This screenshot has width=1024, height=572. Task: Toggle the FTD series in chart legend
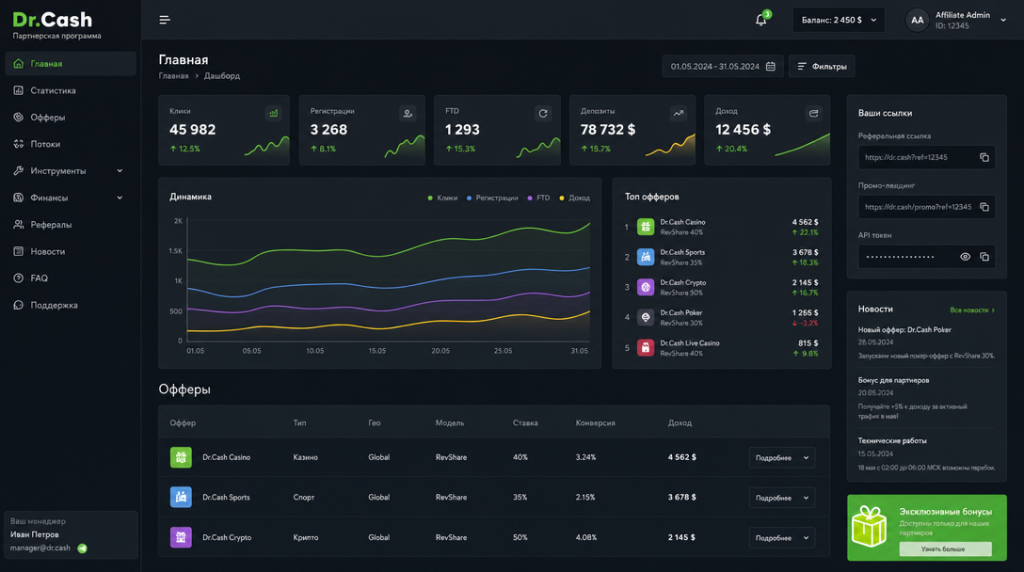click(539, 198)
